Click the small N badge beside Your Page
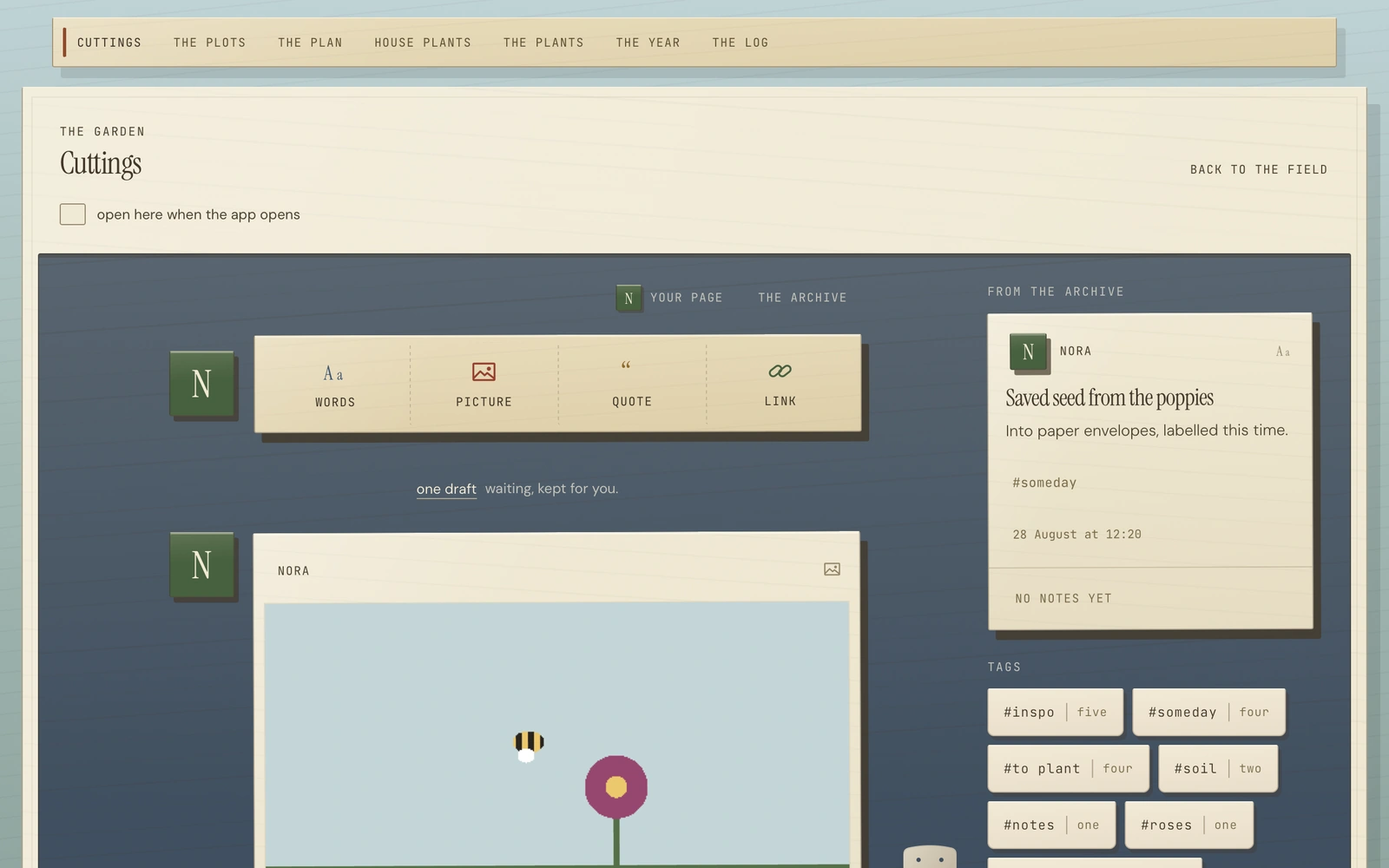 click(629, 298)
